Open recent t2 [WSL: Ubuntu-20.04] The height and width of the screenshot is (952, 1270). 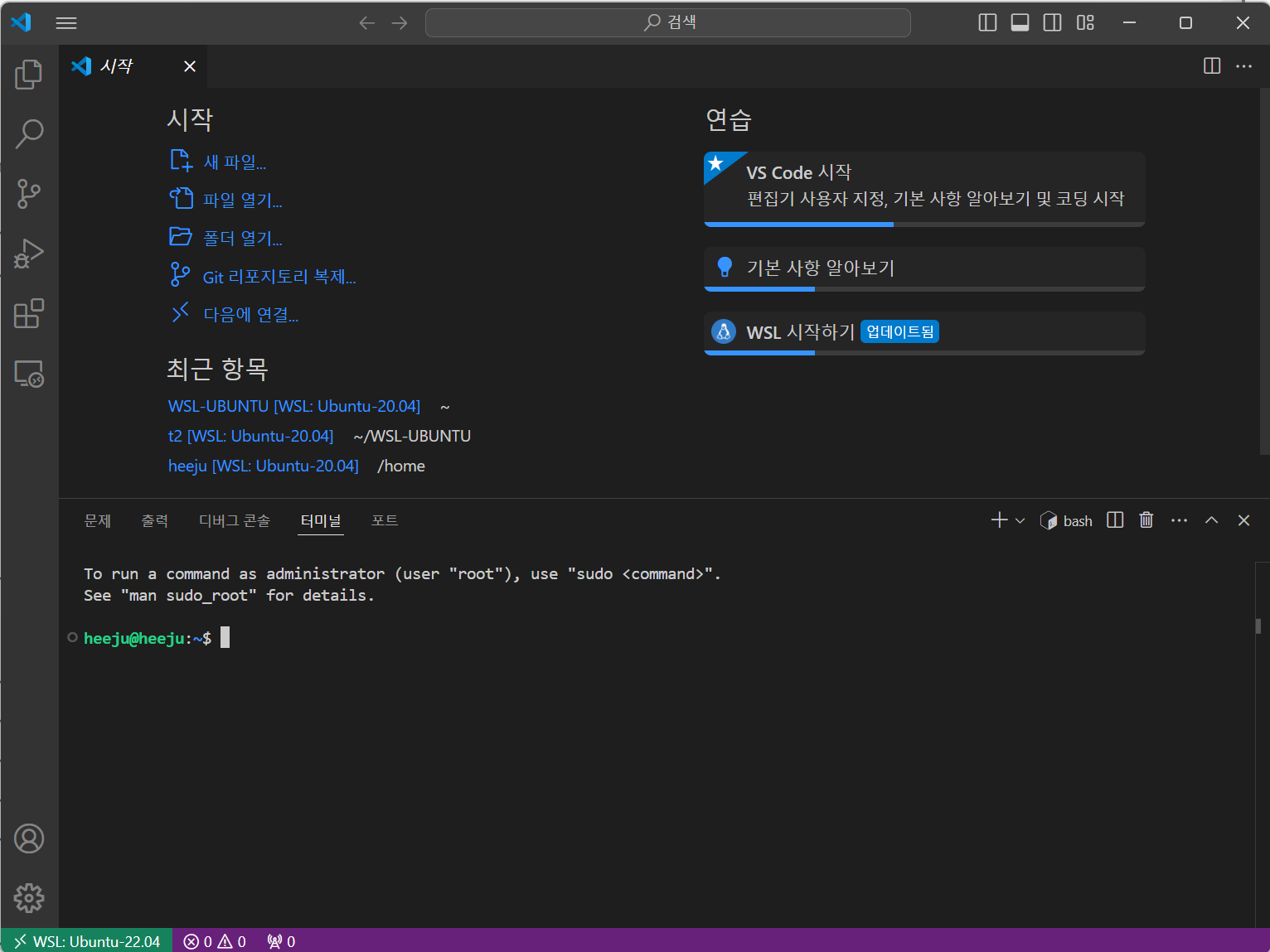(x=251, y=436)
